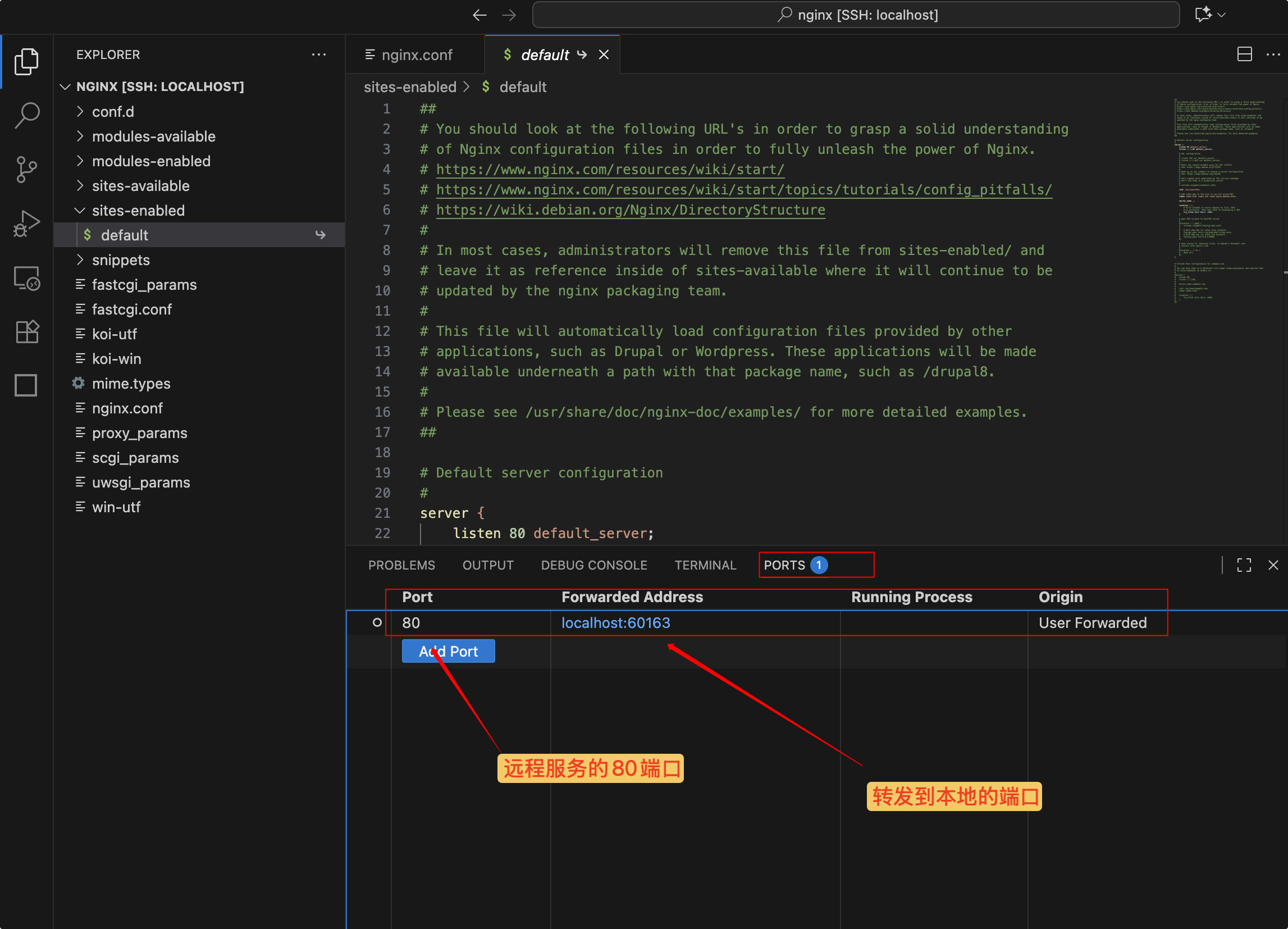Maximize the panel using the expand icon
The height and width of the screenshot is (929, 1288).
point(1244,565)
